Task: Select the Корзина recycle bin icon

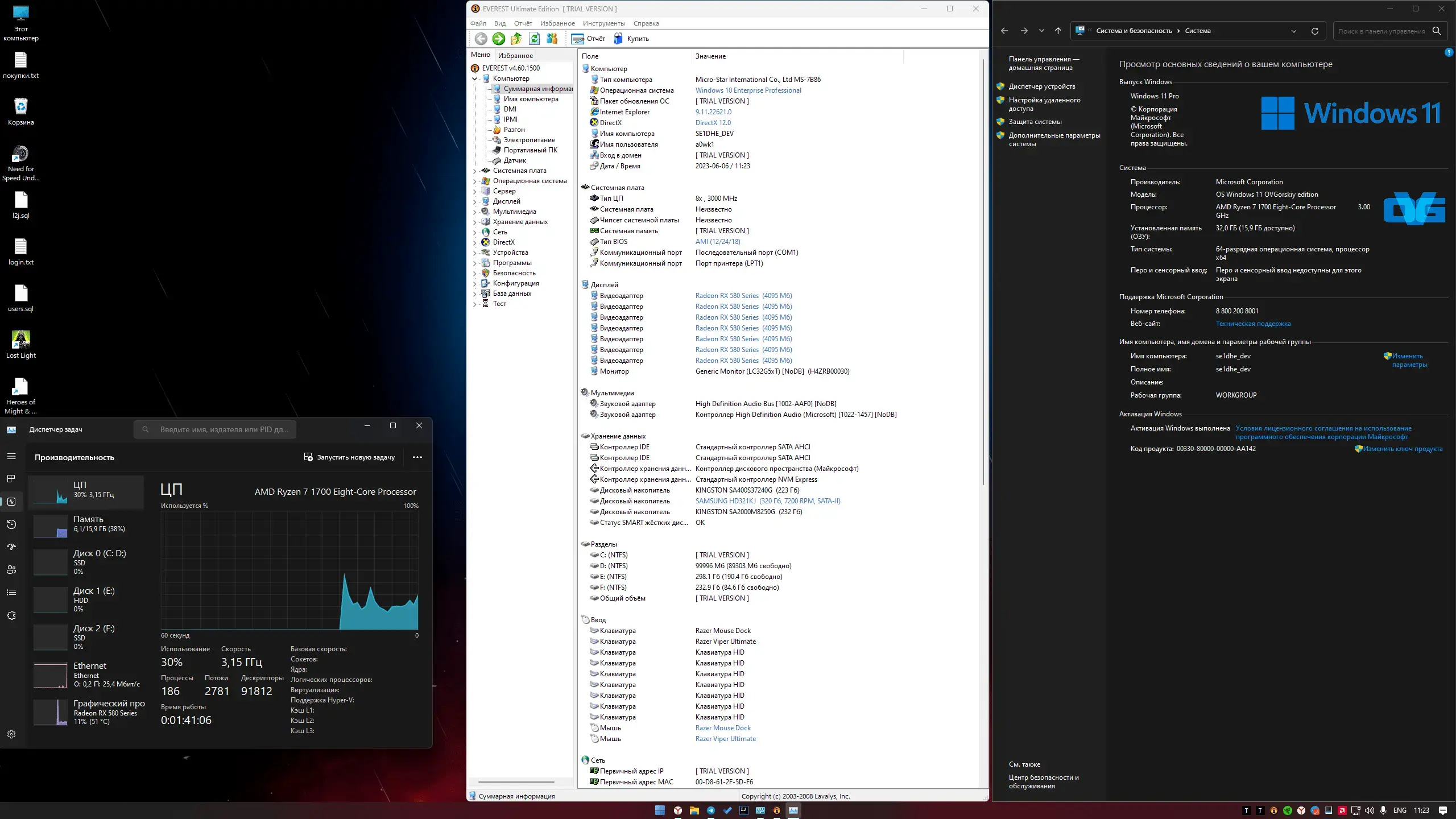Action: pyautogui.click(x=21, y=111)
